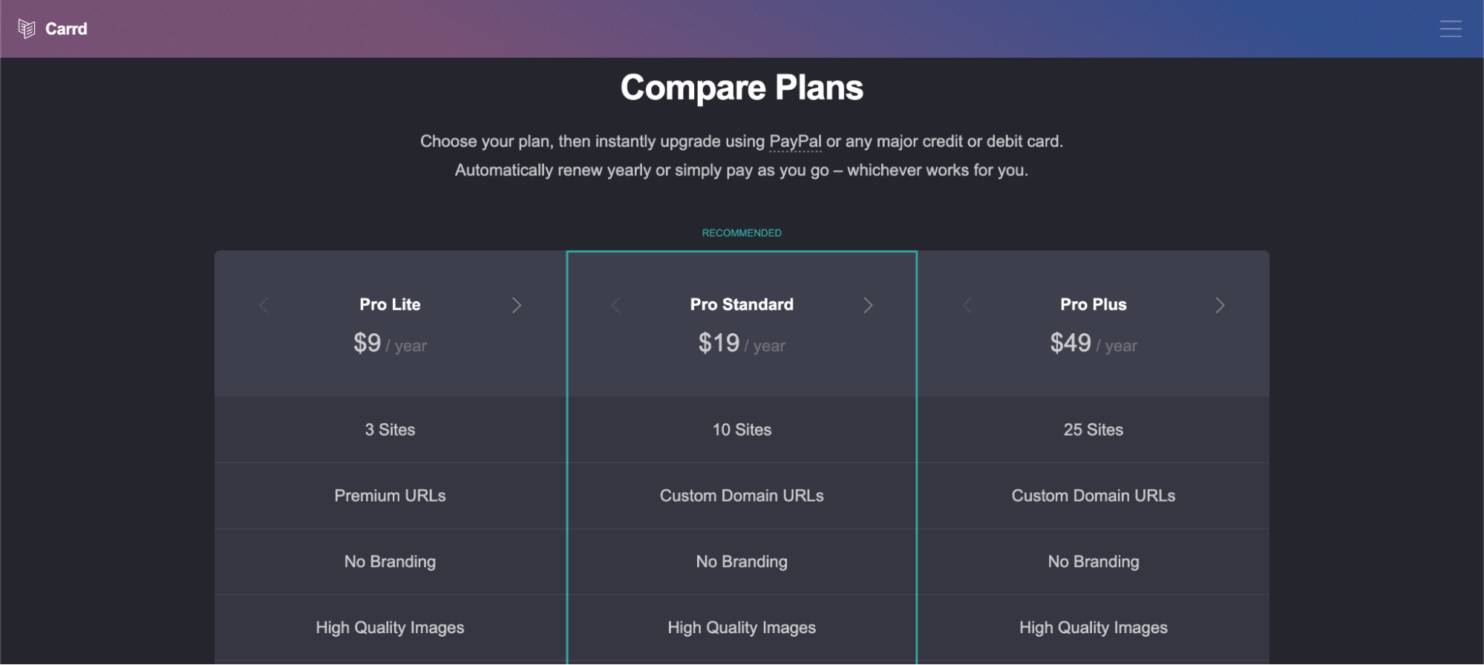This screenshot has height=665, width=1484.
Task: Click the right arrow beside Pro Standard
Action: [x=868, y=305]
